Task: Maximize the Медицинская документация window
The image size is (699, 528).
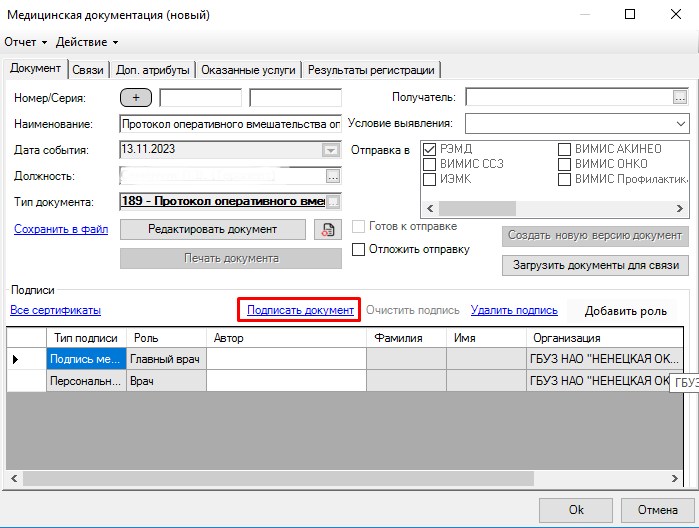Action: pyautogui.click(x=630, y=14)
